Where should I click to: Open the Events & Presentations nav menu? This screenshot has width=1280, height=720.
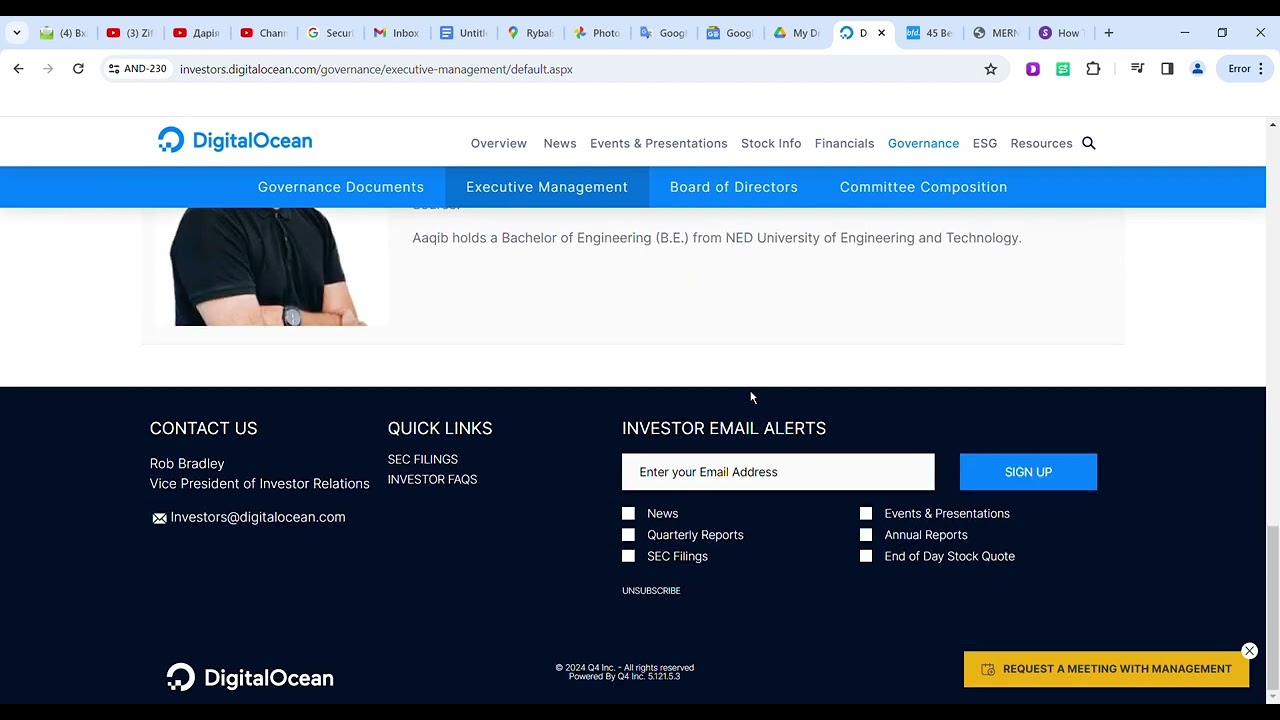(659, 143)
